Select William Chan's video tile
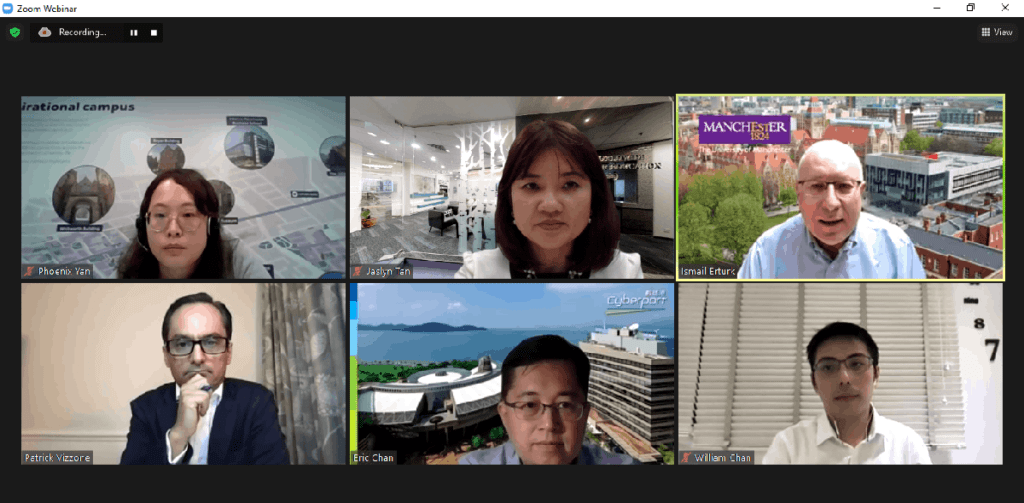This screenshot has height=503, width=1024. 840,374
